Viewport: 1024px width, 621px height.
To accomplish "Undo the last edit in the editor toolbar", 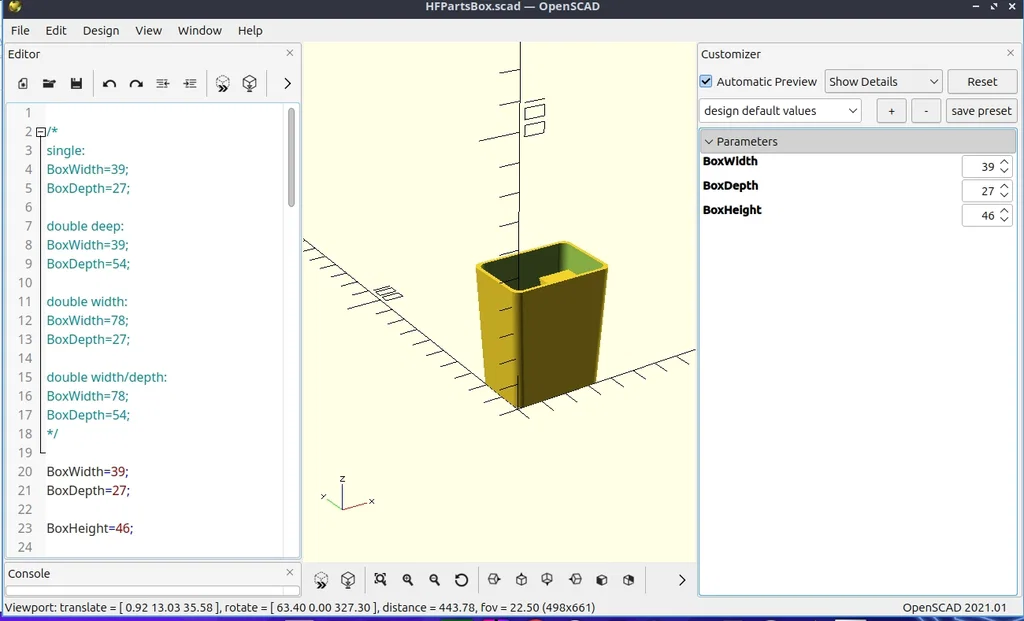I will tap(109, 84).
